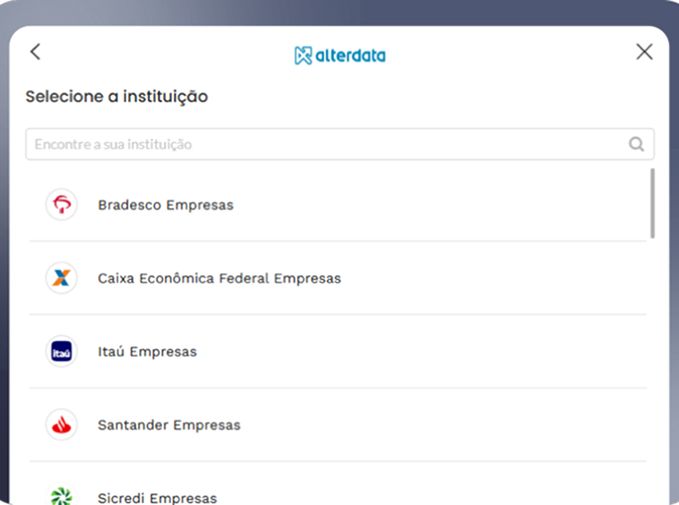The height and width of the screenshot is (505, 679).
Task: Select Bradesco Empresas
Action: click(x=165, y=205)
